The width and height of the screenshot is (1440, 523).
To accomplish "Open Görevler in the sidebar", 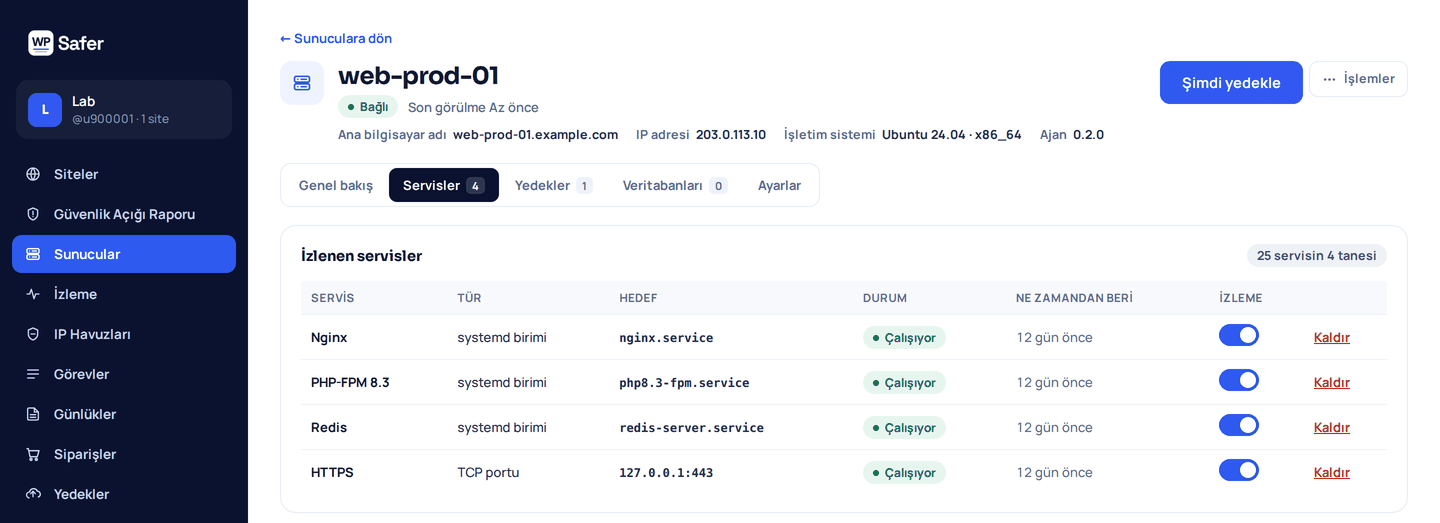I will click(124, 374).
